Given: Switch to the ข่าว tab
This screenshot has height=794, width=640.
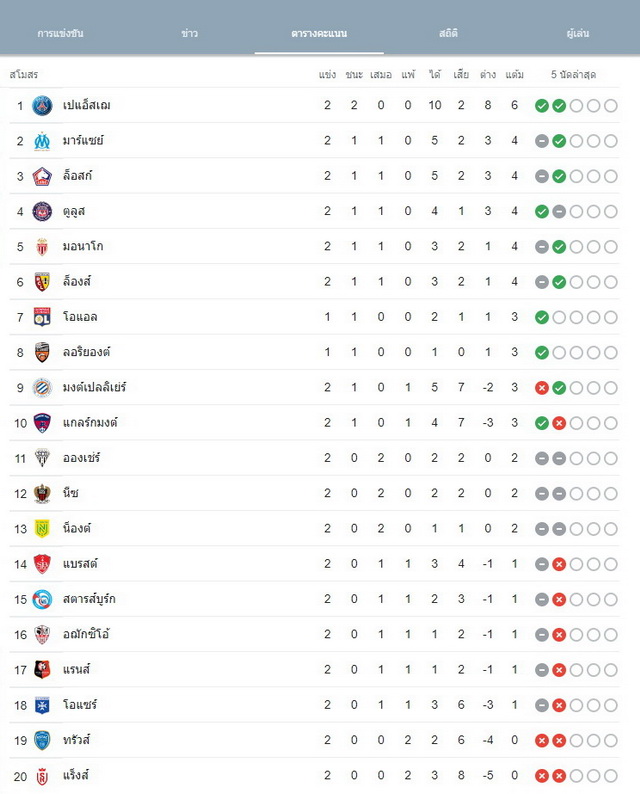Looking at the screenshot, I should tap(189, 33).
